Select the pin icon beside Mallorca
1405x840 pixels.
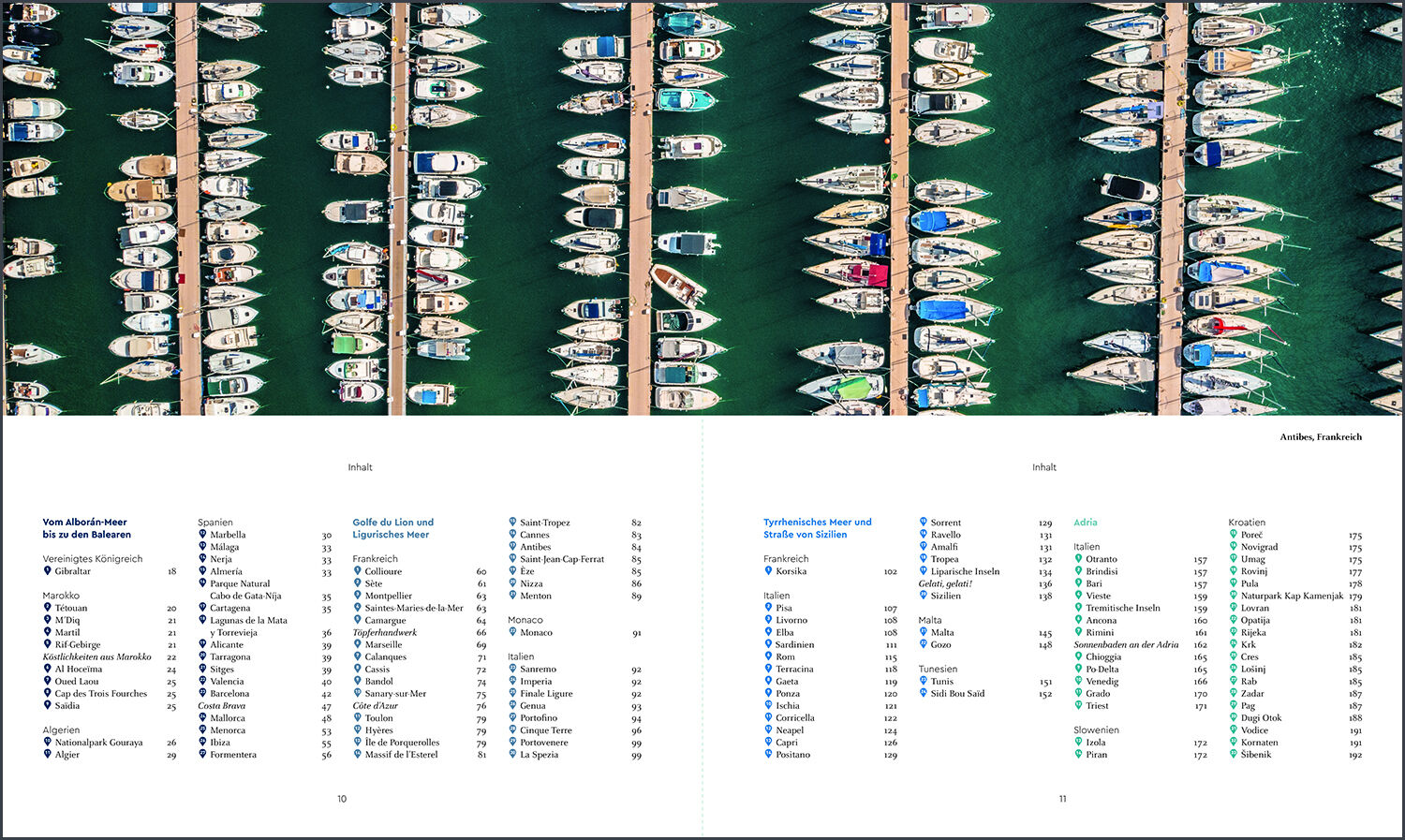point(202,717)
